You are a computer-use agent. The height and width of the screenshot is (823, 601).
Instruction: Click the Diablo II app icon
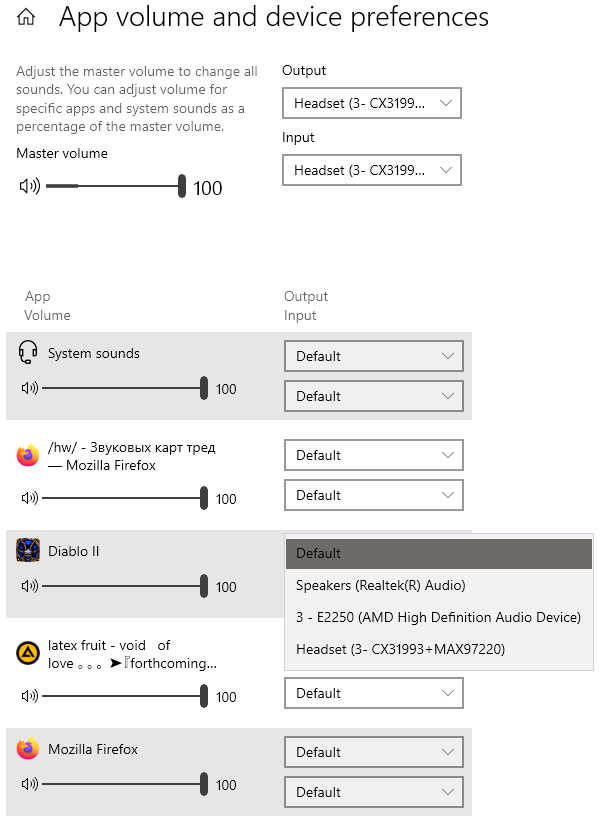pos(28,551)
